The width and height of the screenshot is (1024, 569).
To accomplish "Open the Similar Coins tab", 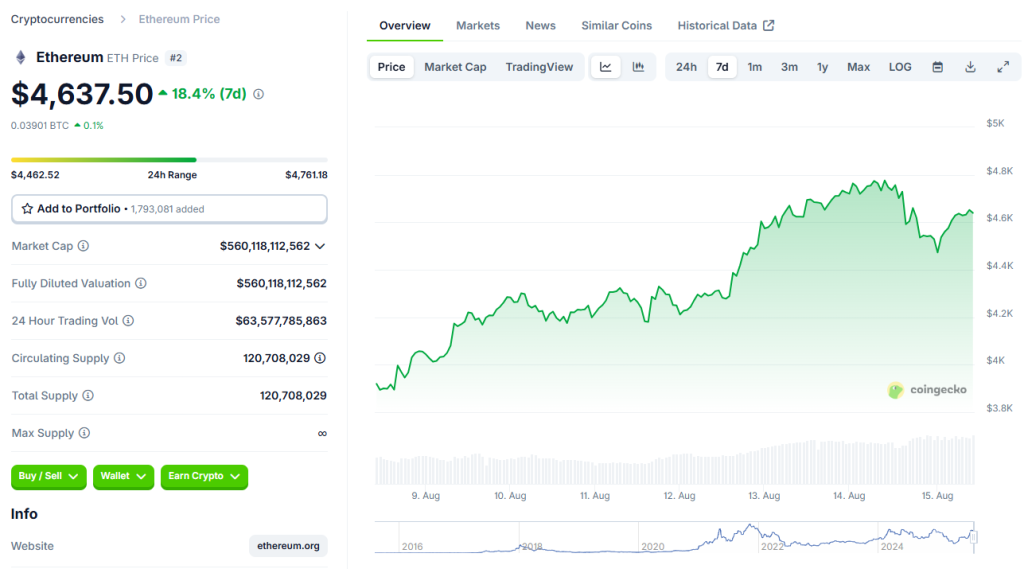I will pos(616,25).
